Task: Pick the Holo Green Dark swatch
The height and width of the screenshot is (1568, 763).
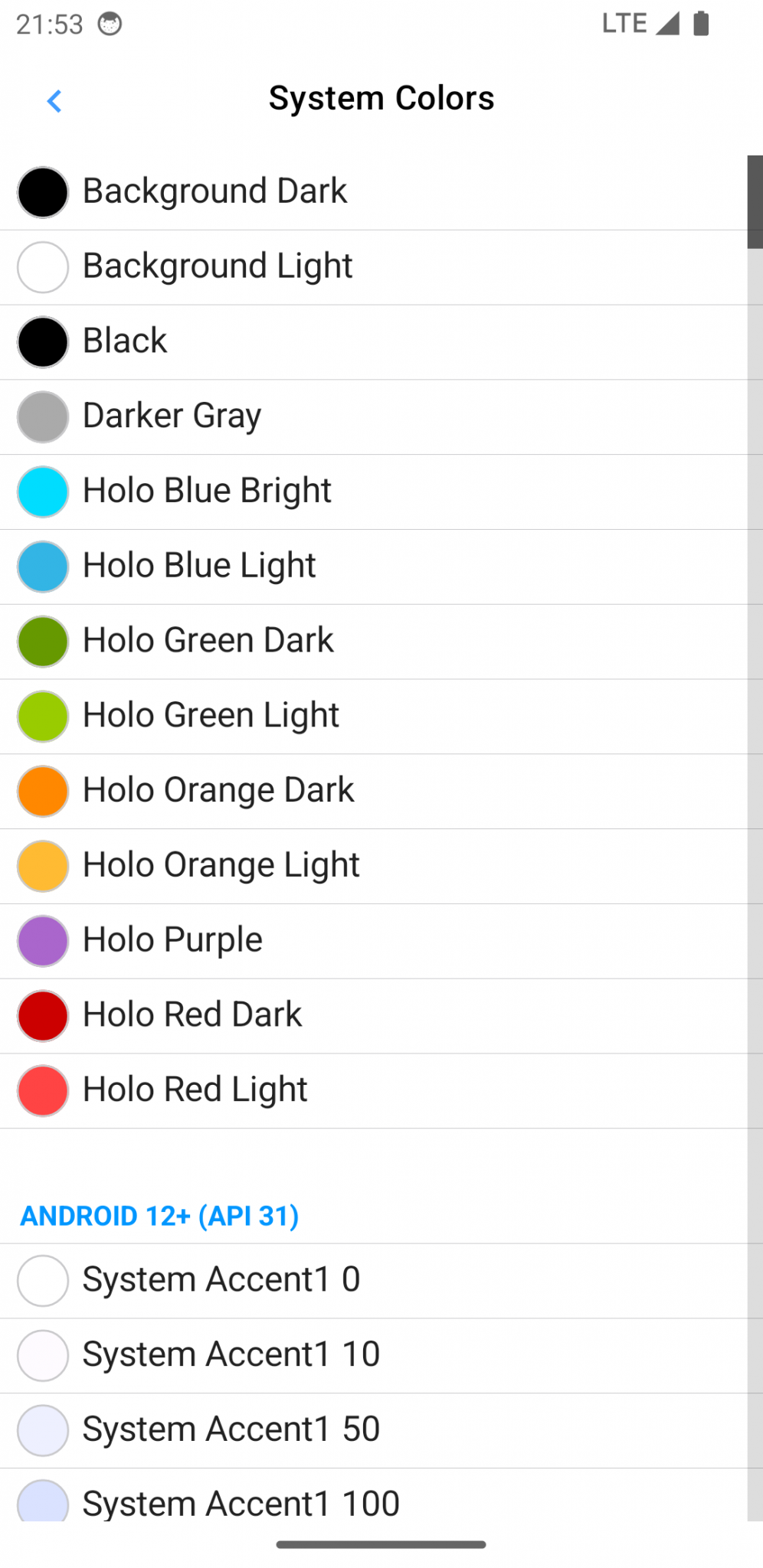Action: pos(43,642)
